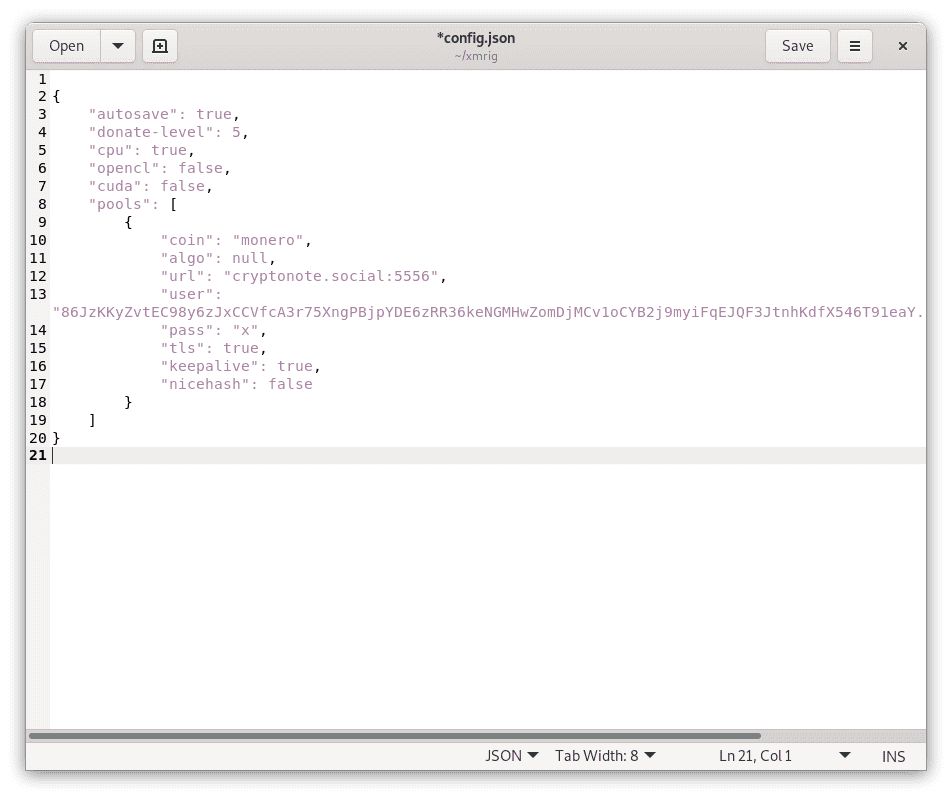This screenshot has width=952, height=799.
Task: Click the horizontal scrollbar thumb
Action: [x=395, y=736]
